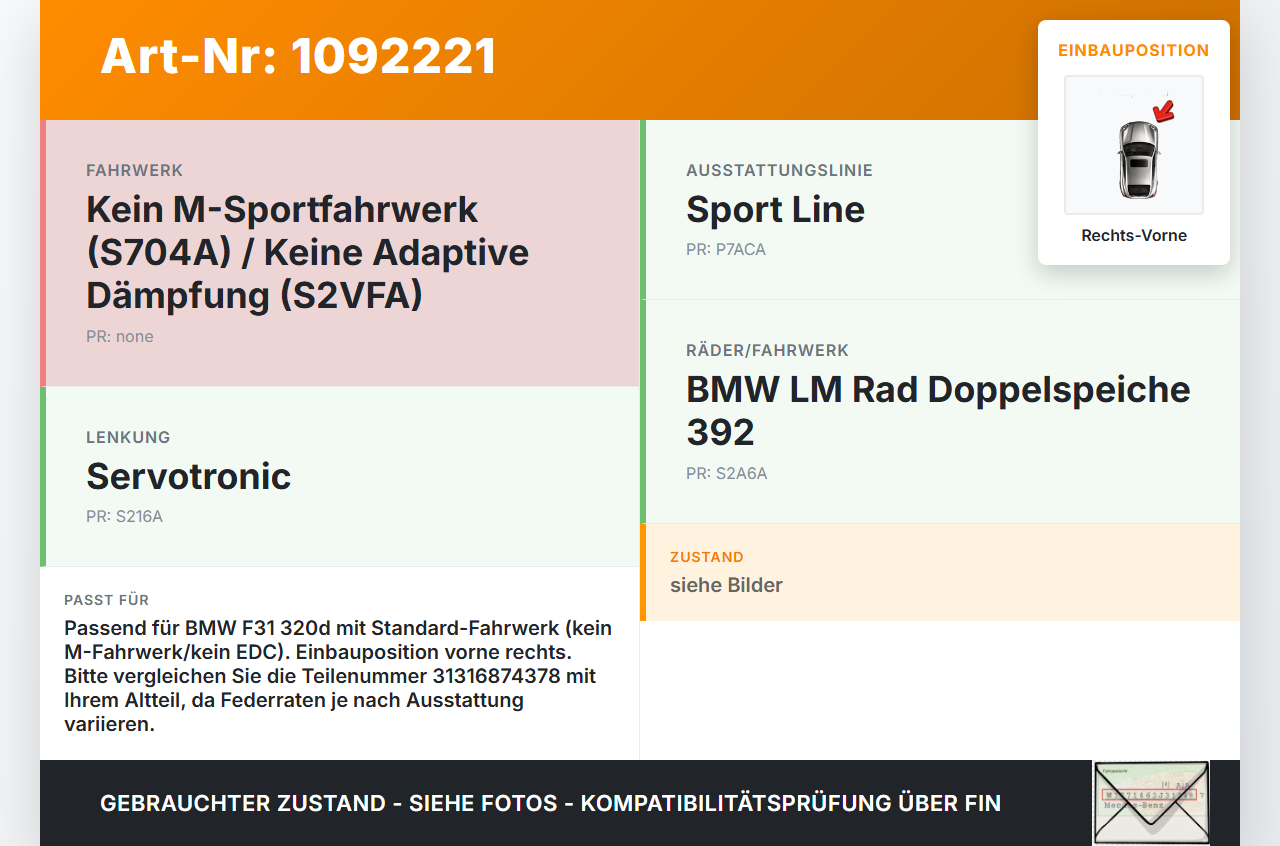1280x846 pixels.
Task: Select the Sport Line heading
Action: (x=775, y=209)
